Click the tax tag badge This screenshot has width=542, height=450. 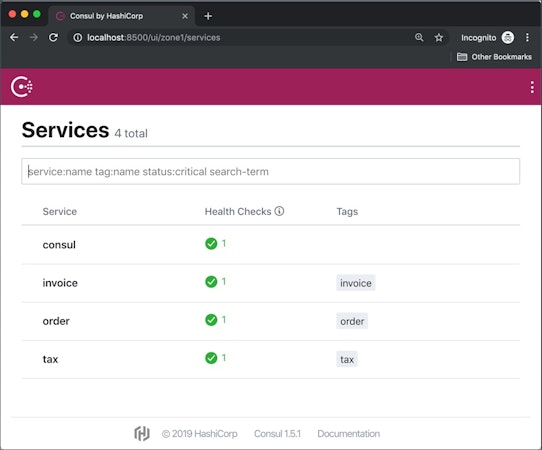pos(347,359)
